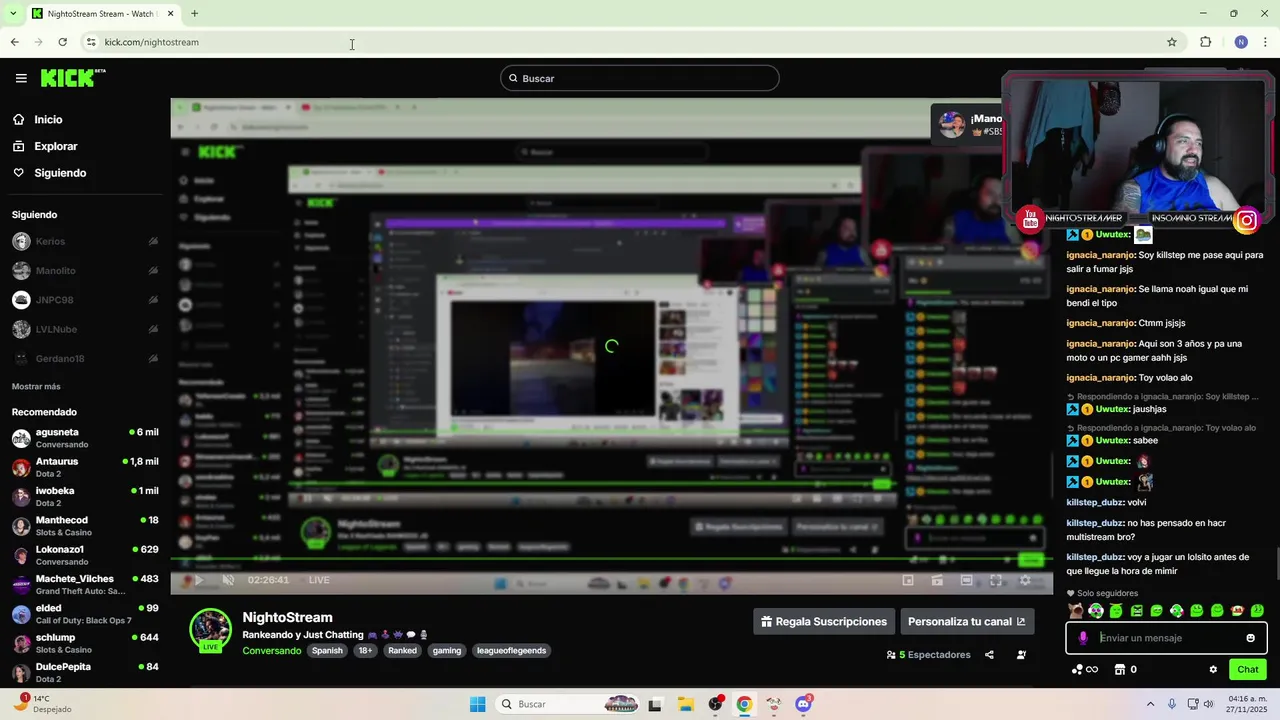Toggle notifications for Gerdano18
Viewport: 1280px width, 720px height.
pyautogui.click(x=153, y=358)
